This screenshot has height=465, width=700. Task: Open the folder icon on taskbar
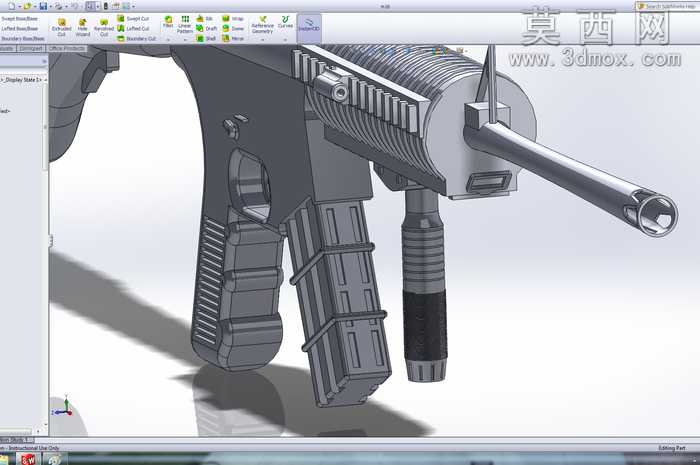tap(4, 459)
